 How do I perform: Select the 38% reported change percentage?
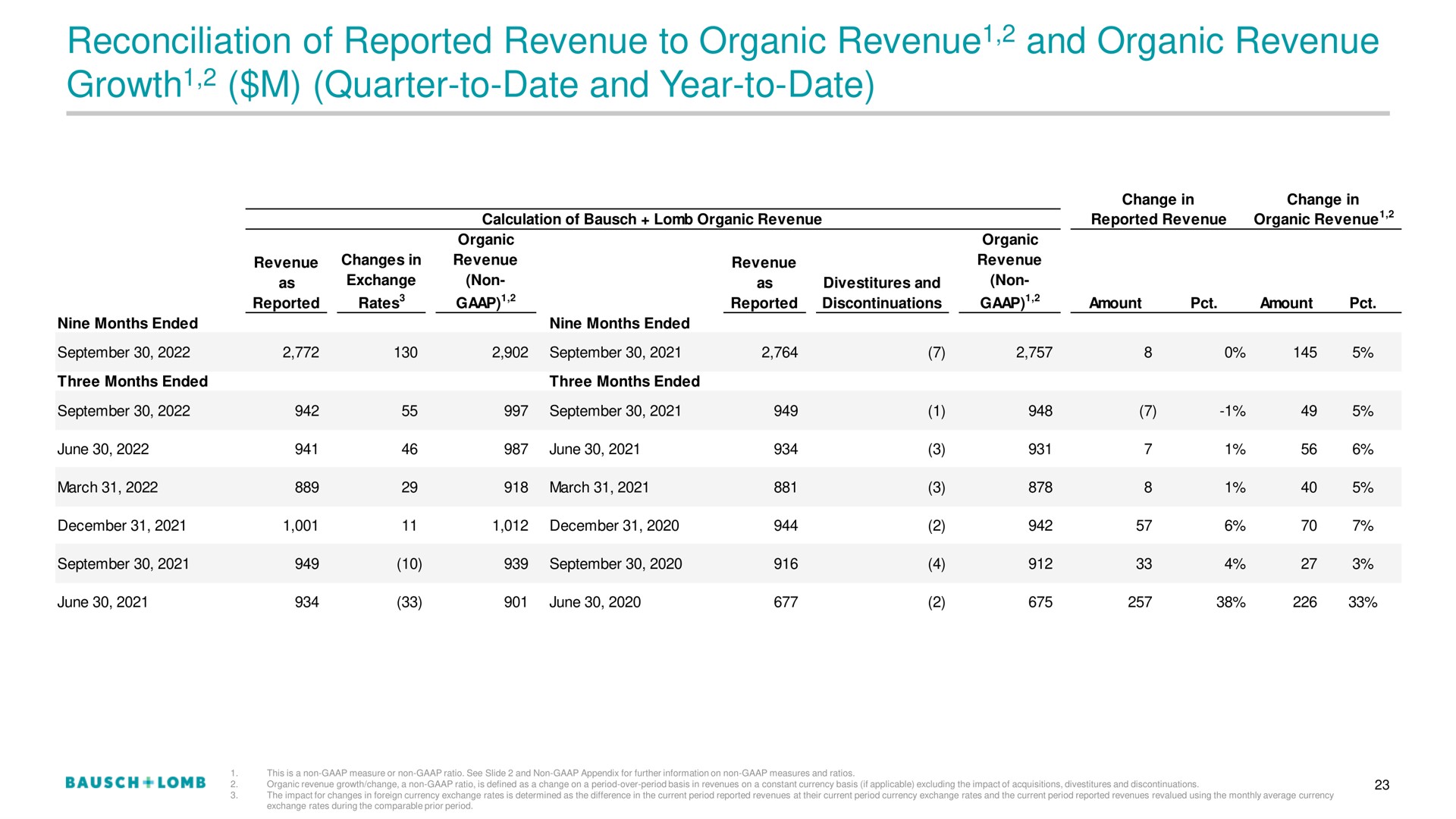coord(1231,602)
